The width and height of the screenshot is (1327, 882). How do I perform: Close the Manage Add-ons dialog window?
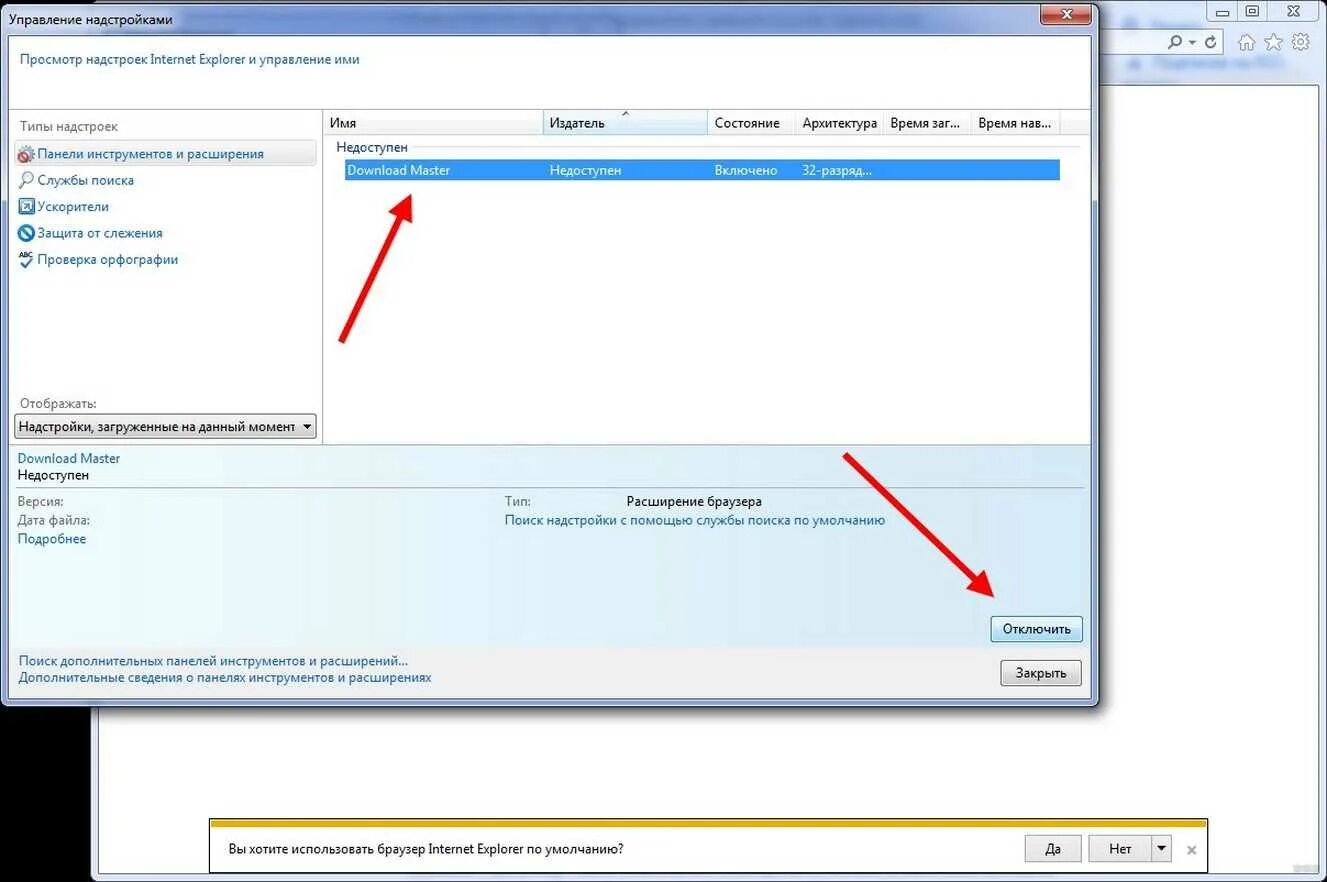click(x=1065, y=14)
